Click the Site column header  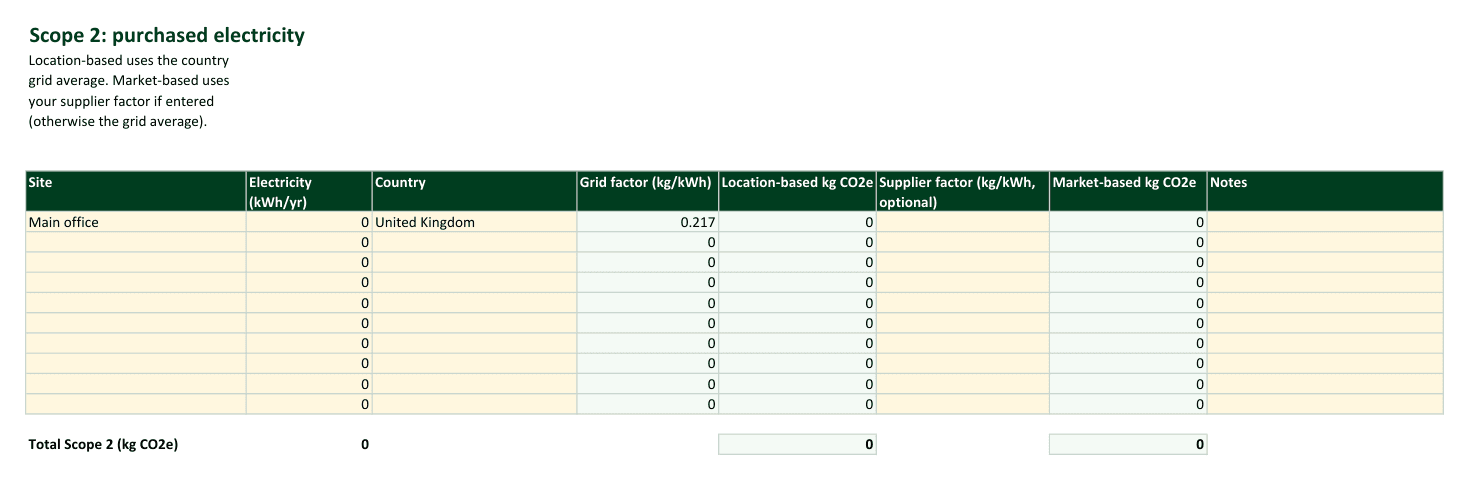click(136, 191)
